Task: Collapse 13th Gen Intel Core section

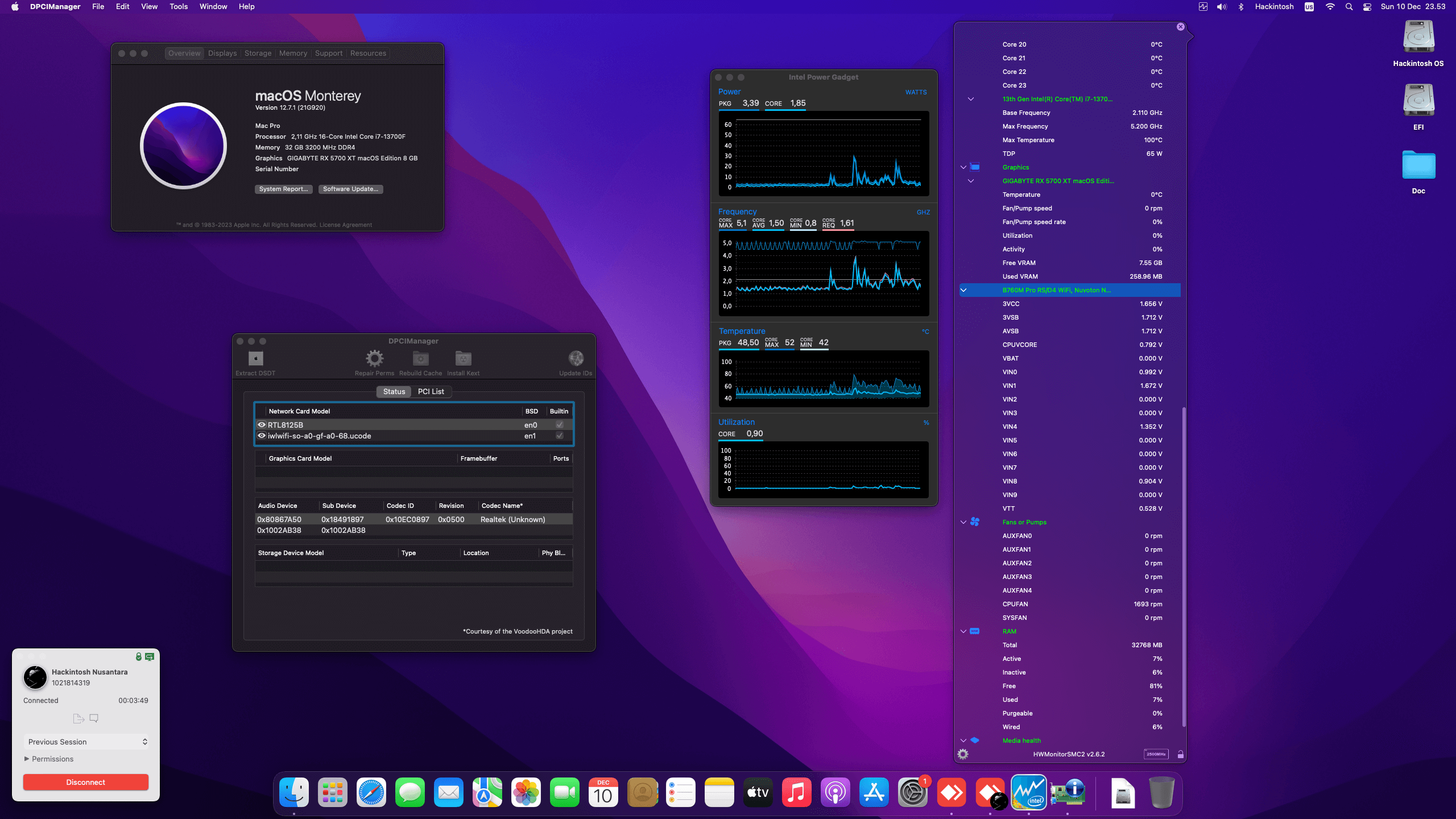Action: point(971,99)
